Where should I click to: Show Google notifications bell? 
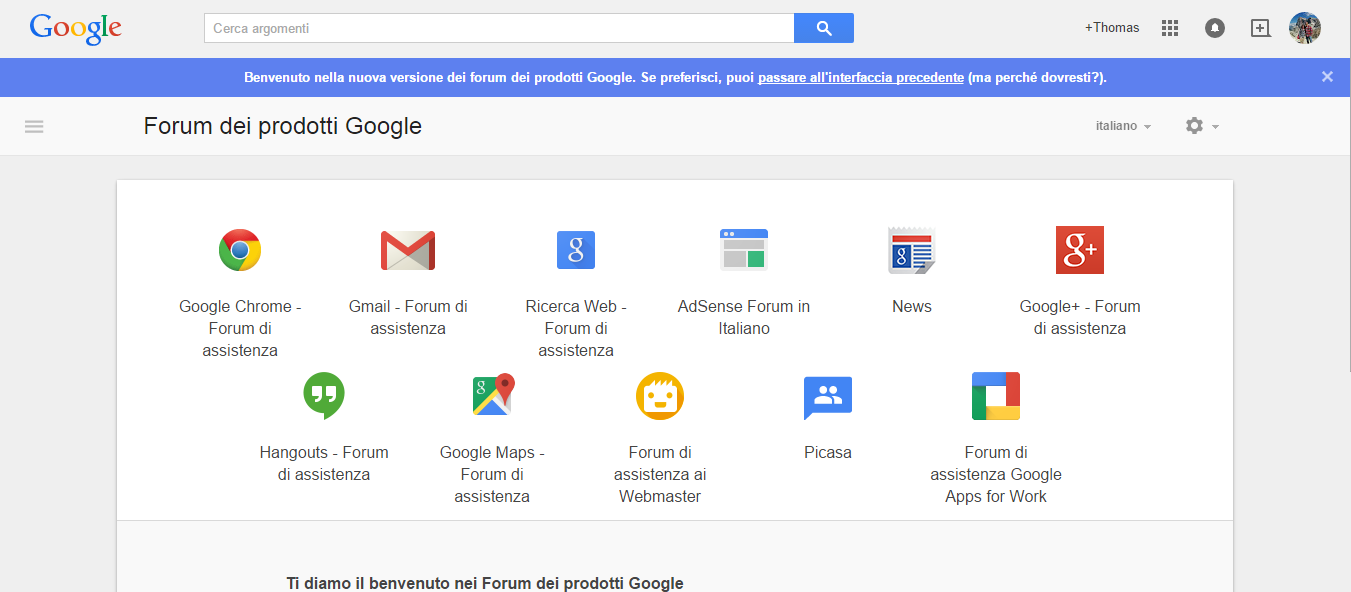tap(1215, 28)
